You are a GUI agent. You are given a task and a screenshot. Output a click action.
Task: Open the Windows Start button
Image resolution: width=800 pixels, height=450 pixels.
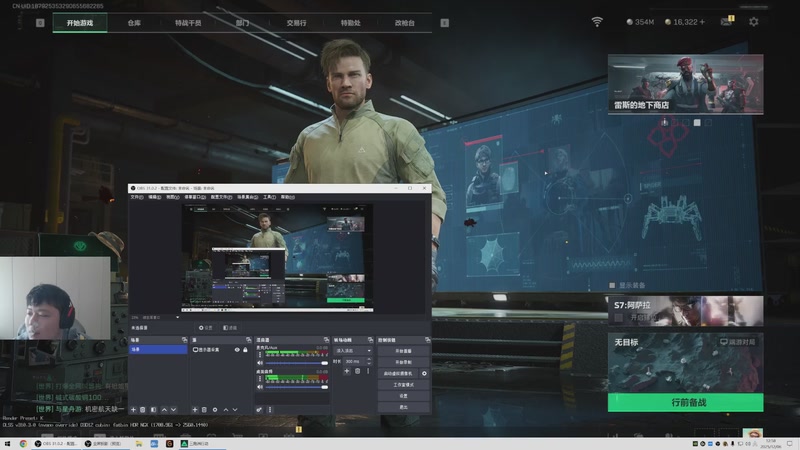(7, 444)
